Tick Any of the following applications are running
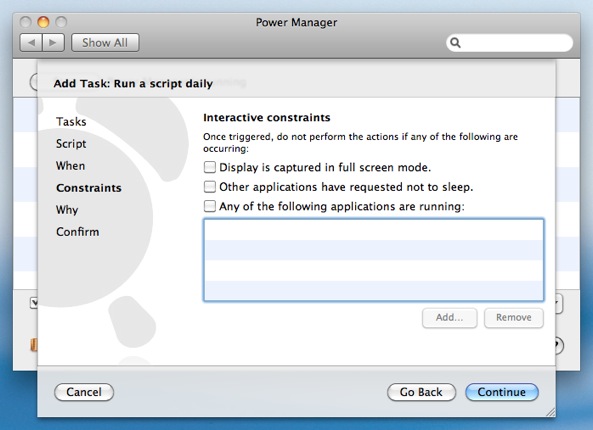593x430 pixels. click(210, 206)
